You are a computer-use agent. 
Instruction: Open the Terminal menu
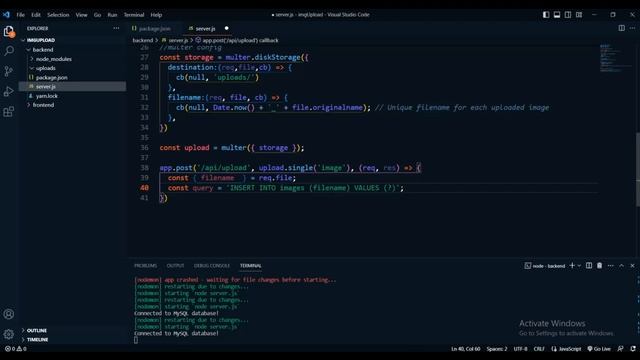[x=134, y=15]
